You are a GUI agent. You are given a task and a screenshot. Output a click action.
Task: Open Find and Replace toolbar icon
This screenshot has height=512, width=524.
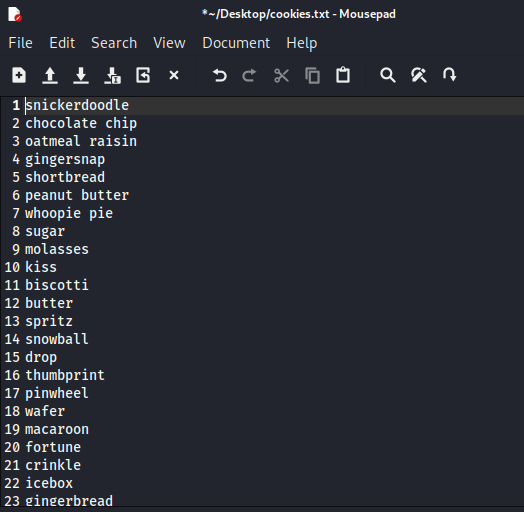[419, 75]
